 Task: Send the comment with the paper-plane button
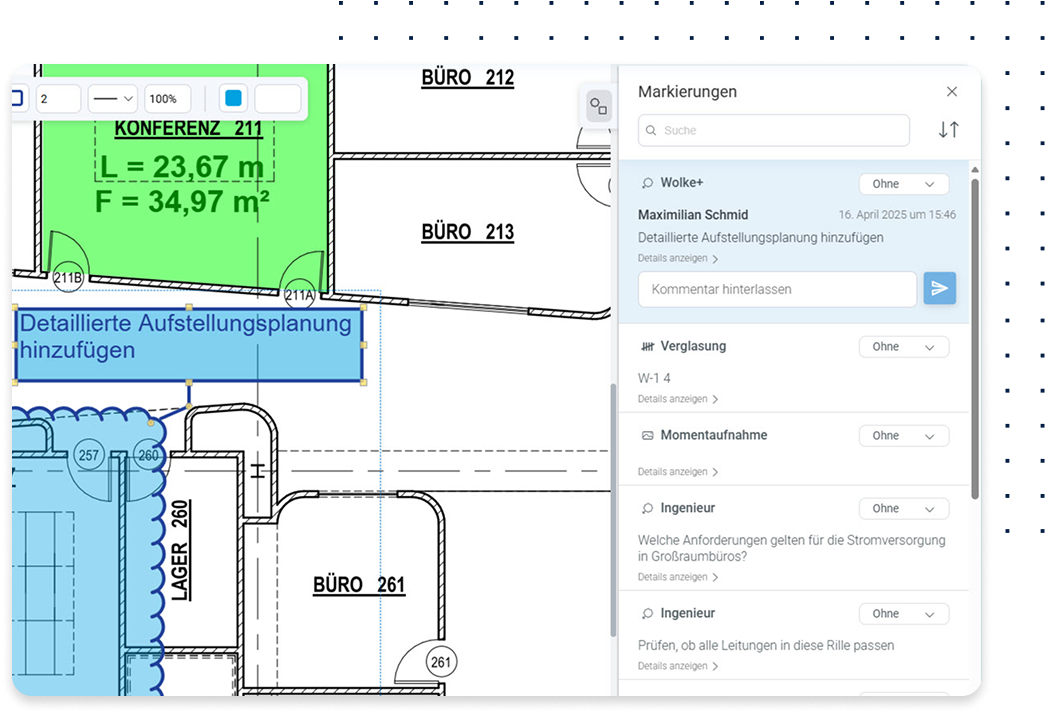coord(939,289)
